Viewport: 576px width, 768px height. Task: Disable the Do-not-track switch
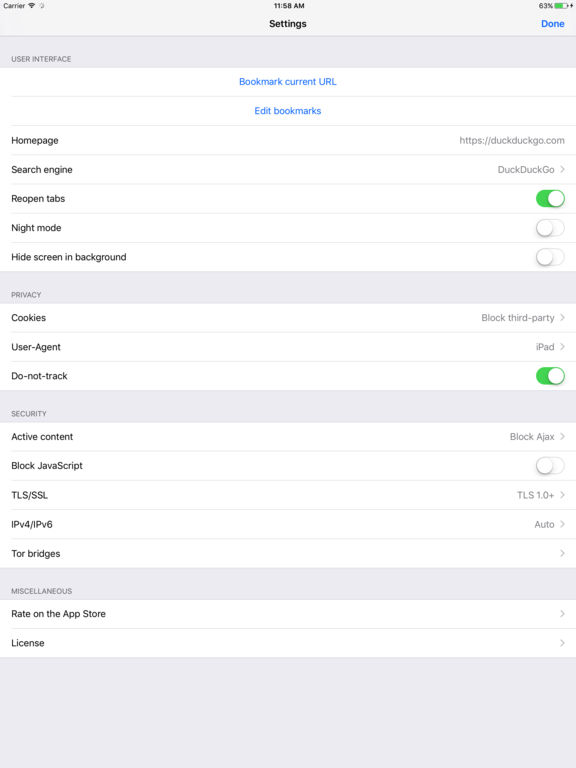(x=550, y=376)
